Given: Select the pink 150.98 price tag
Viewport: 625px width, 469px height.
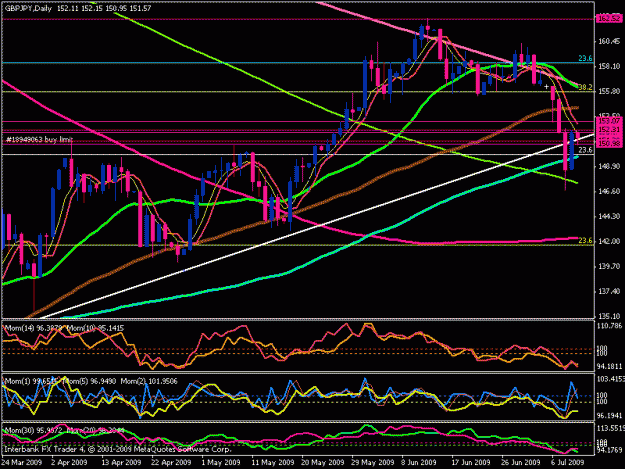Looking at the screenshot, I should click(609, 143).
